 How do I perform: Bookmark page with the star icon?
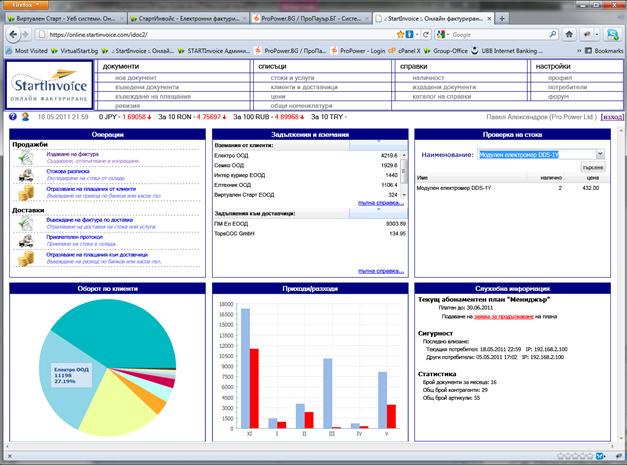click(x=400, y=35)
